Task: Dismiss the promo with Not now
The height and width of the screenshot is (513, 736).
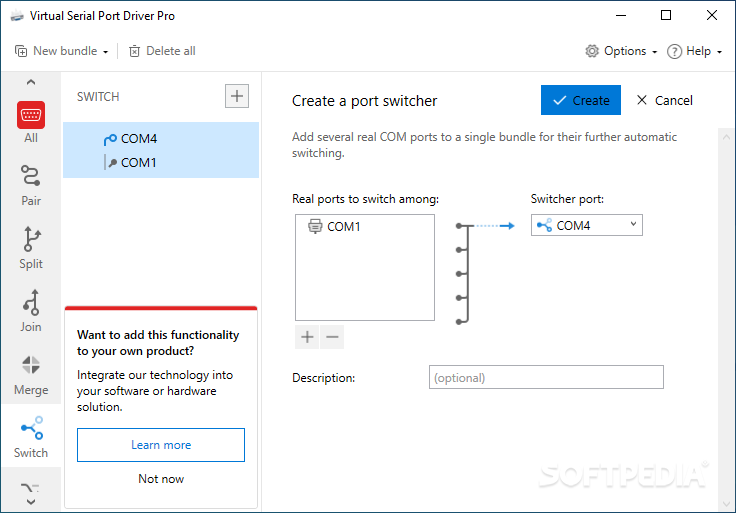Action: (161, 479)
